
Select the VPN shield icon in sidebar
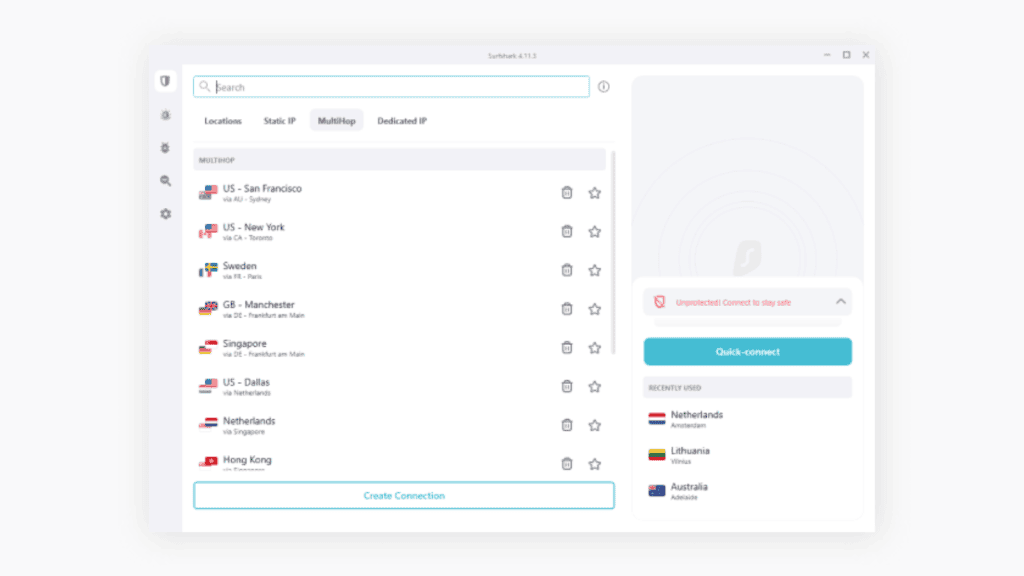(165, 81)
